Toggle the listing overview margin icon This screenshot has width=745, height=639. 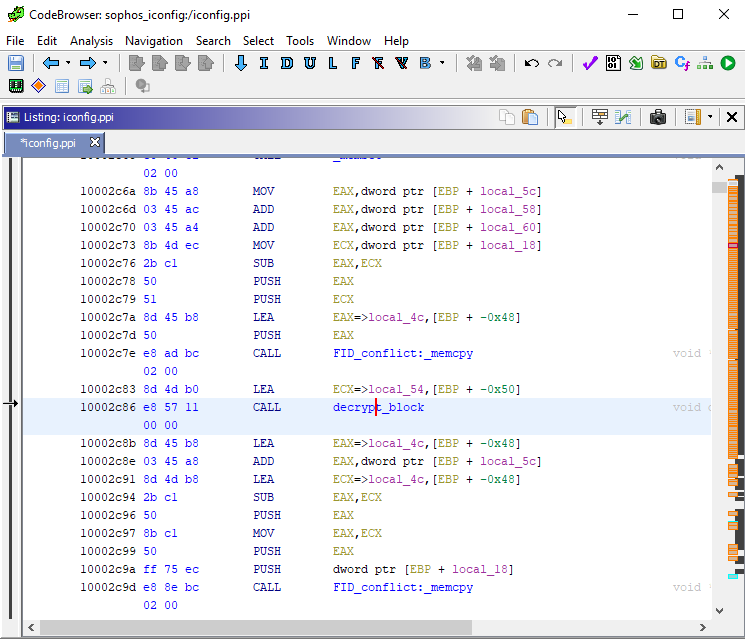pos(693,117)
